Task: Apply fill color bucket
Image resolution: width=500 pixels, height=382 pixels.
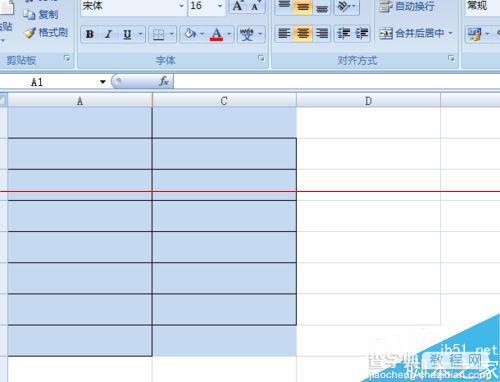Action: [190, 34]
